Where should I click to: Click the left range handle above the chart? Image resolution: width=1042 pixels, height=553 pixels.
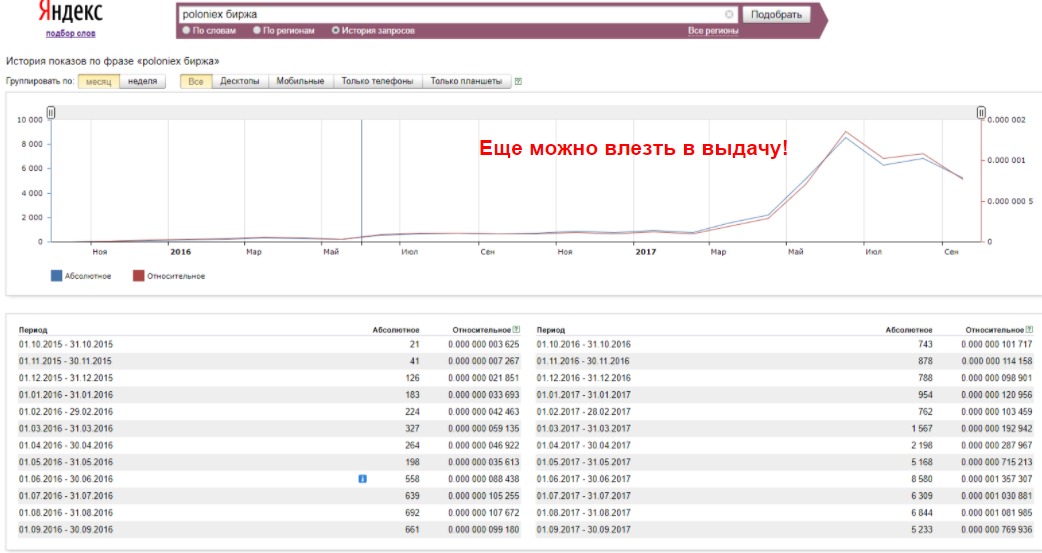click(51, 113)
